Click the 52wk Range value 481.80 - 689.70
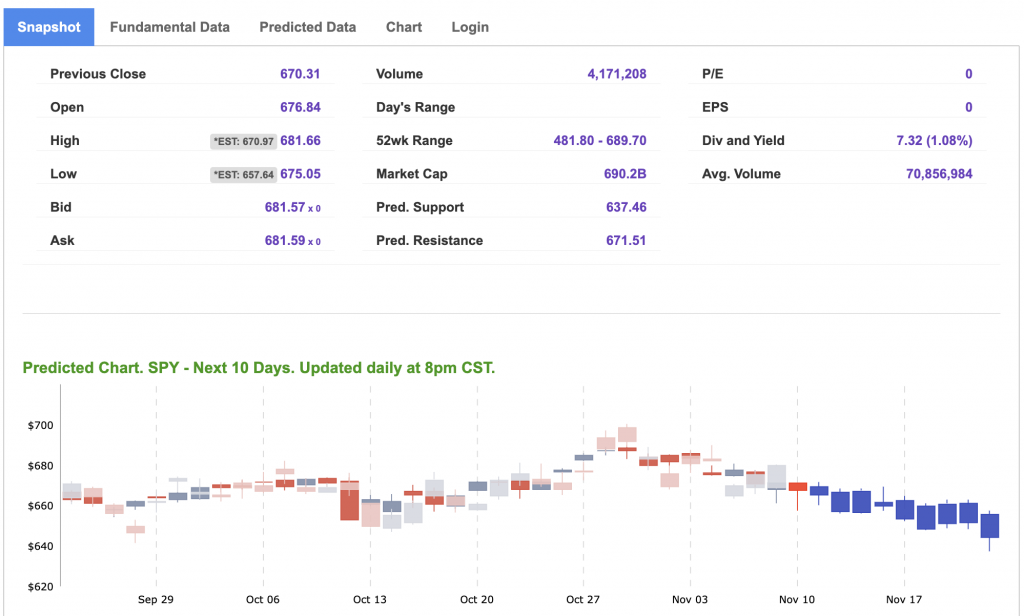 click(599, 141)
